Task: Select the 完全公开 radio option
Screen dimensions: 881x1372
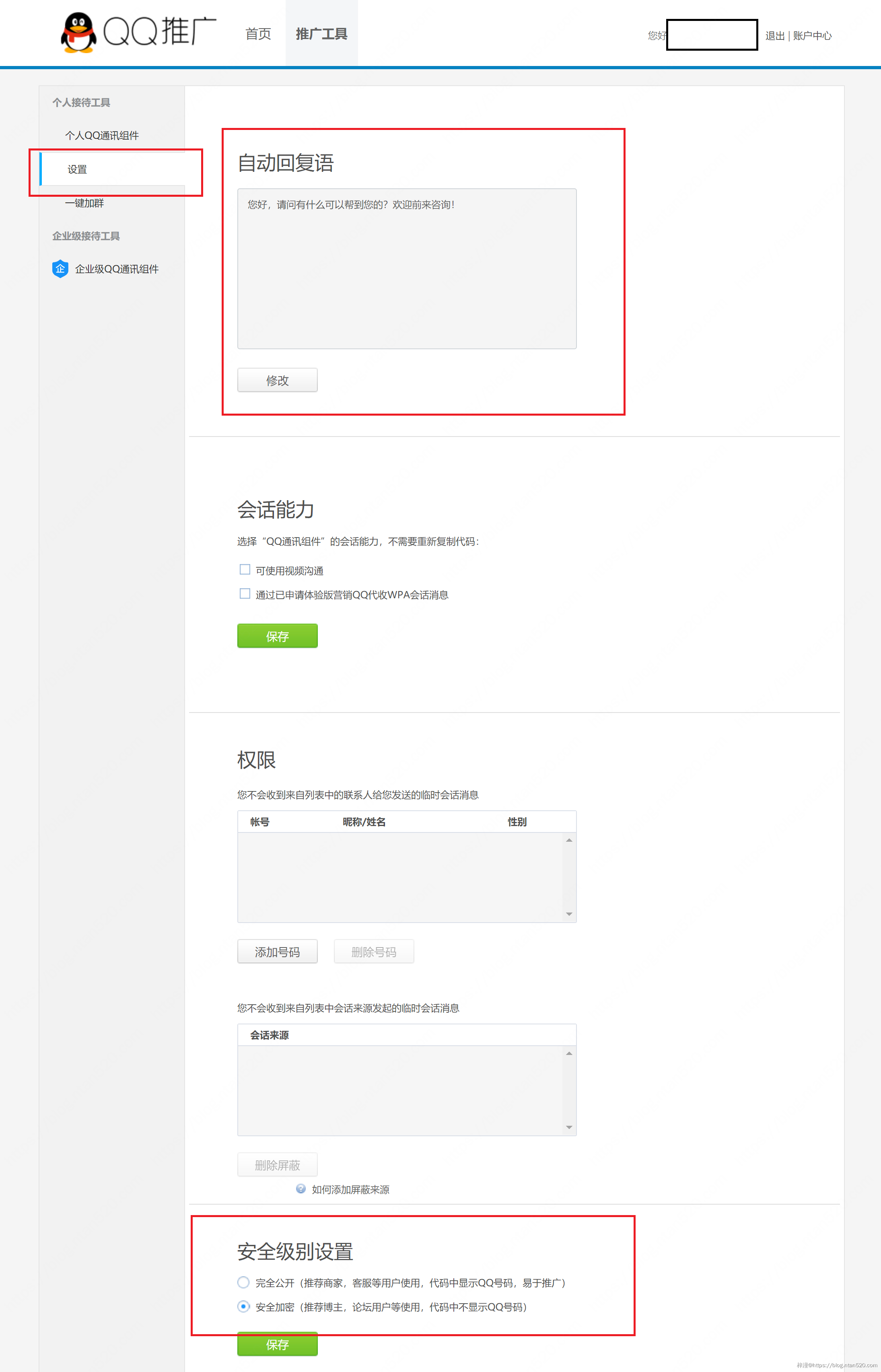Action: pos(244,1282)
